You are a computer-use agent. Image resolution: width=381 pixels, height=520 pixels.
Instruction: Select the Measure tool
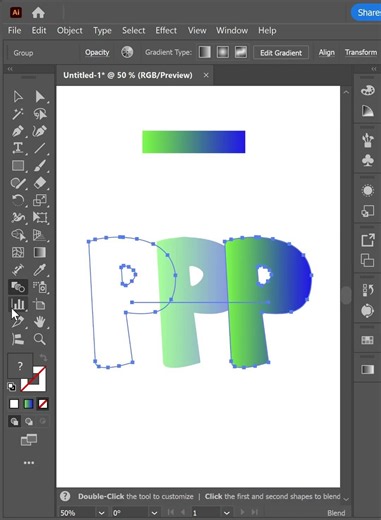(x=18, y=270)
